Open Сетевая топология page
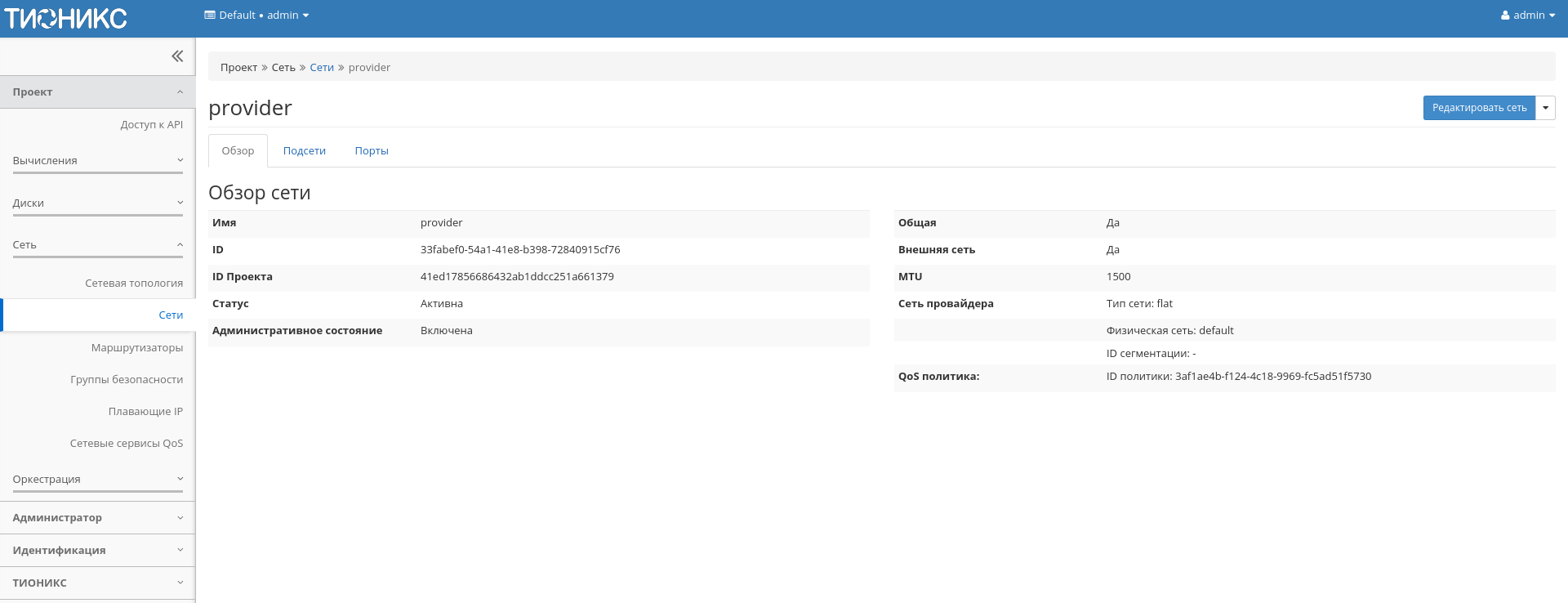1568x603 pixels. (134, 284)
